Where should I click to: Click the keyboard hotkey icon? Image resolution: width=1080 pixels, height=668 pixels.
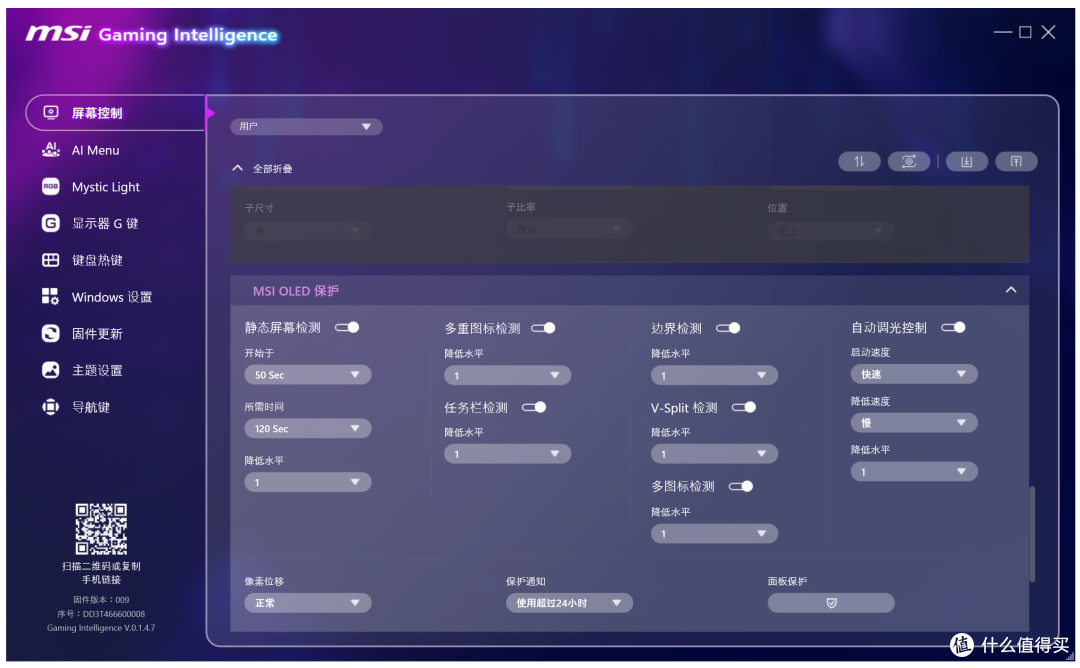(x=50, y=260)
